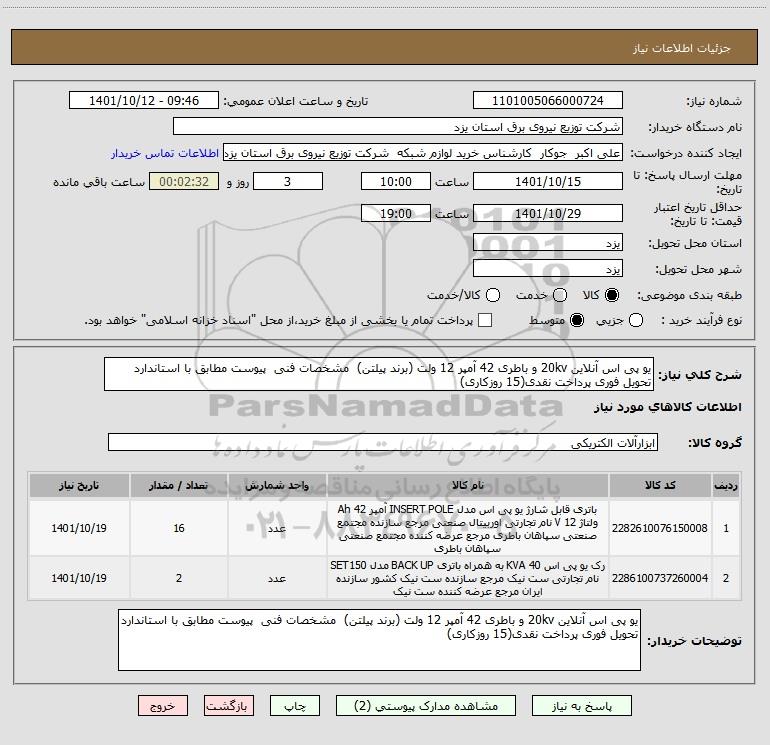The height and width of the screenshot is (745, 770).
Task: Click the remaining time counter 00:02:32
Action: (184, 182)
